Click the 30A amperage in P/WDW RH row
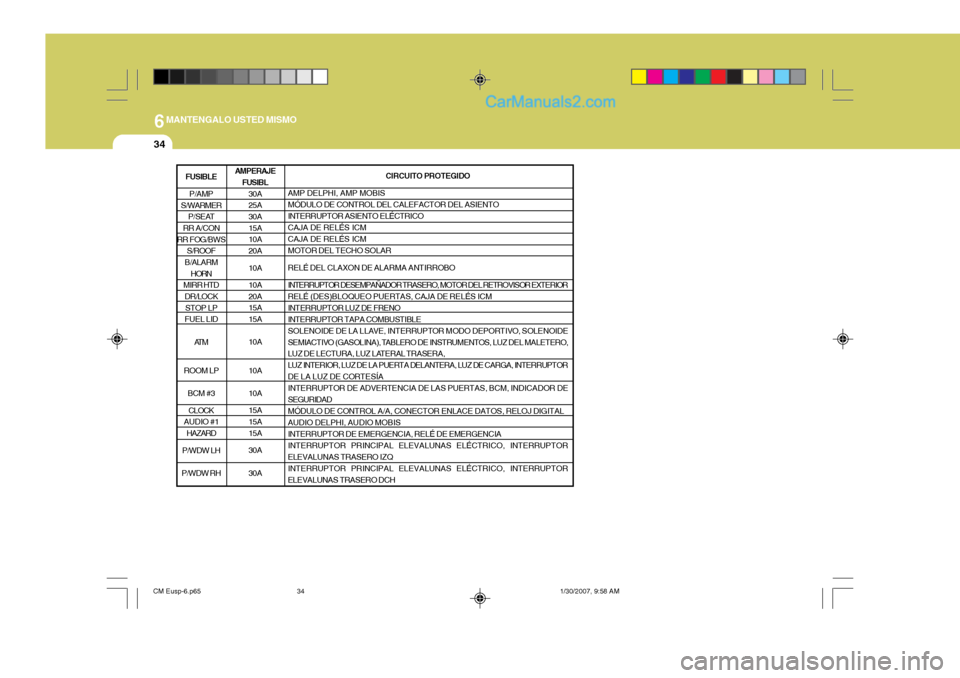Viewport: 960px width, 678px height. (x=255, y=473)
